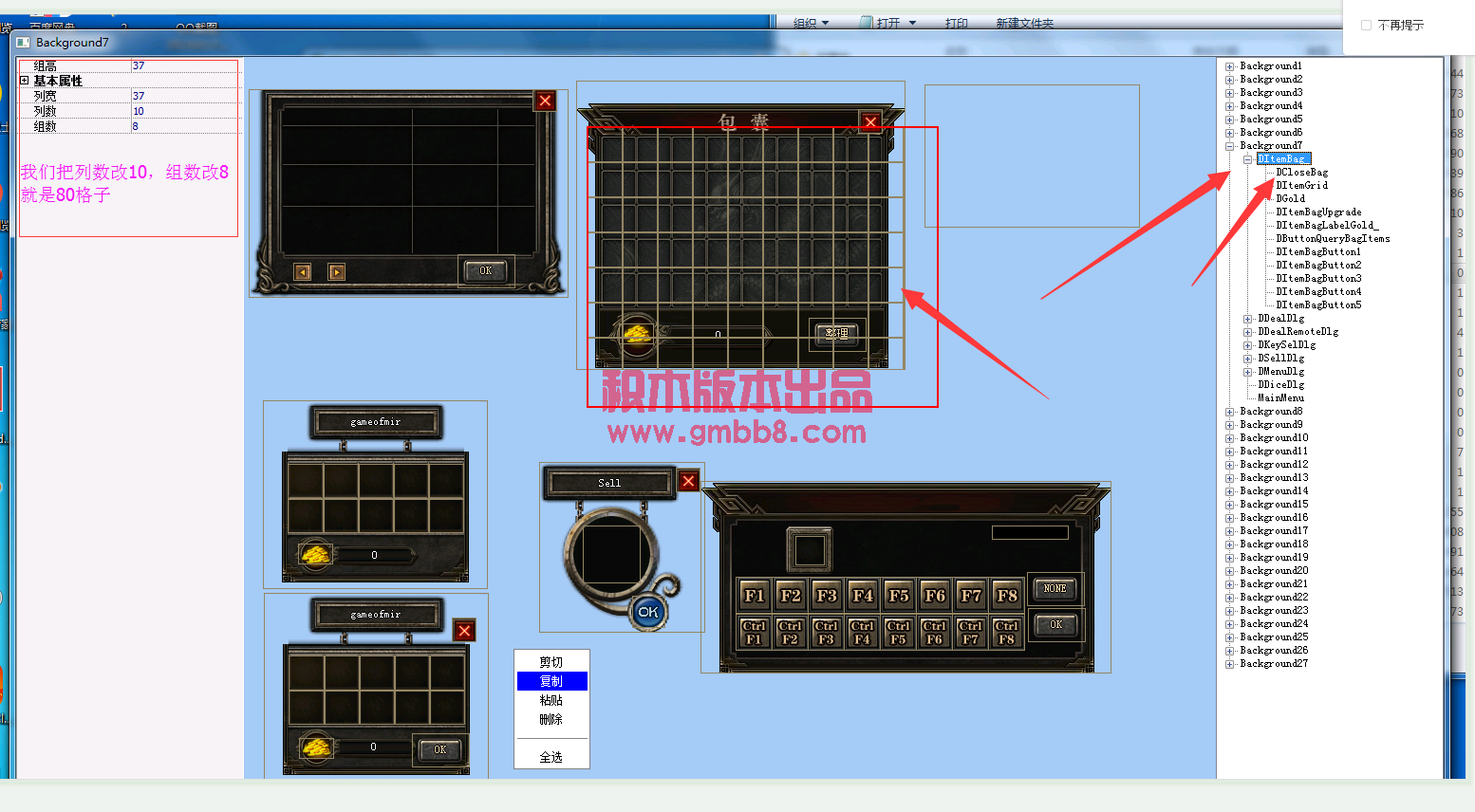
Task: Click the right arrow button in top-left dialog
Action: coord(337,272)
